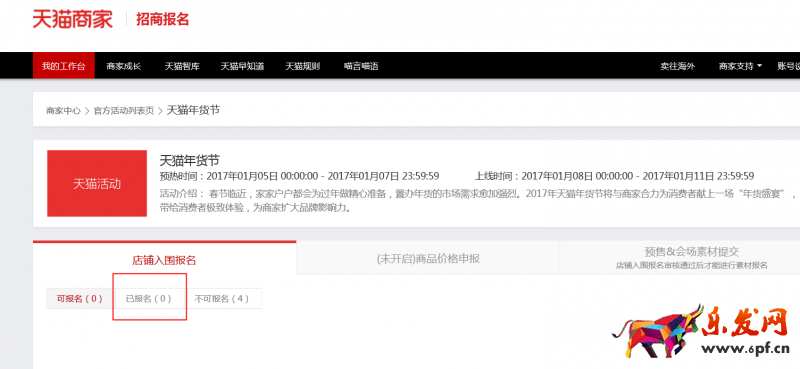Open the 喵言喵语 menu item
The width and height of the screenshot is (800, 369).
coord(361,66)
